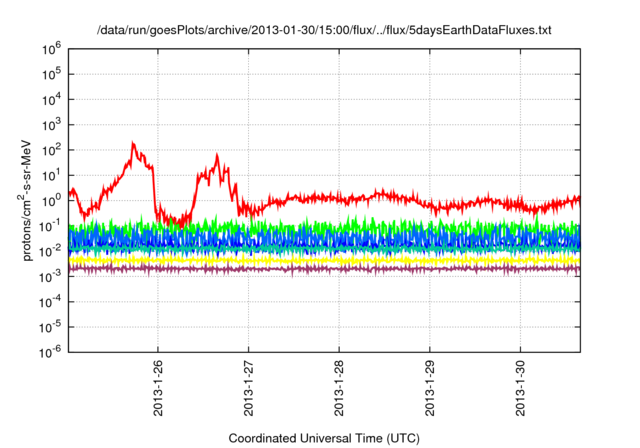
Task: Click the x-axis label Coordinated Universal Time (UTC)
Action: coord(324,438)
